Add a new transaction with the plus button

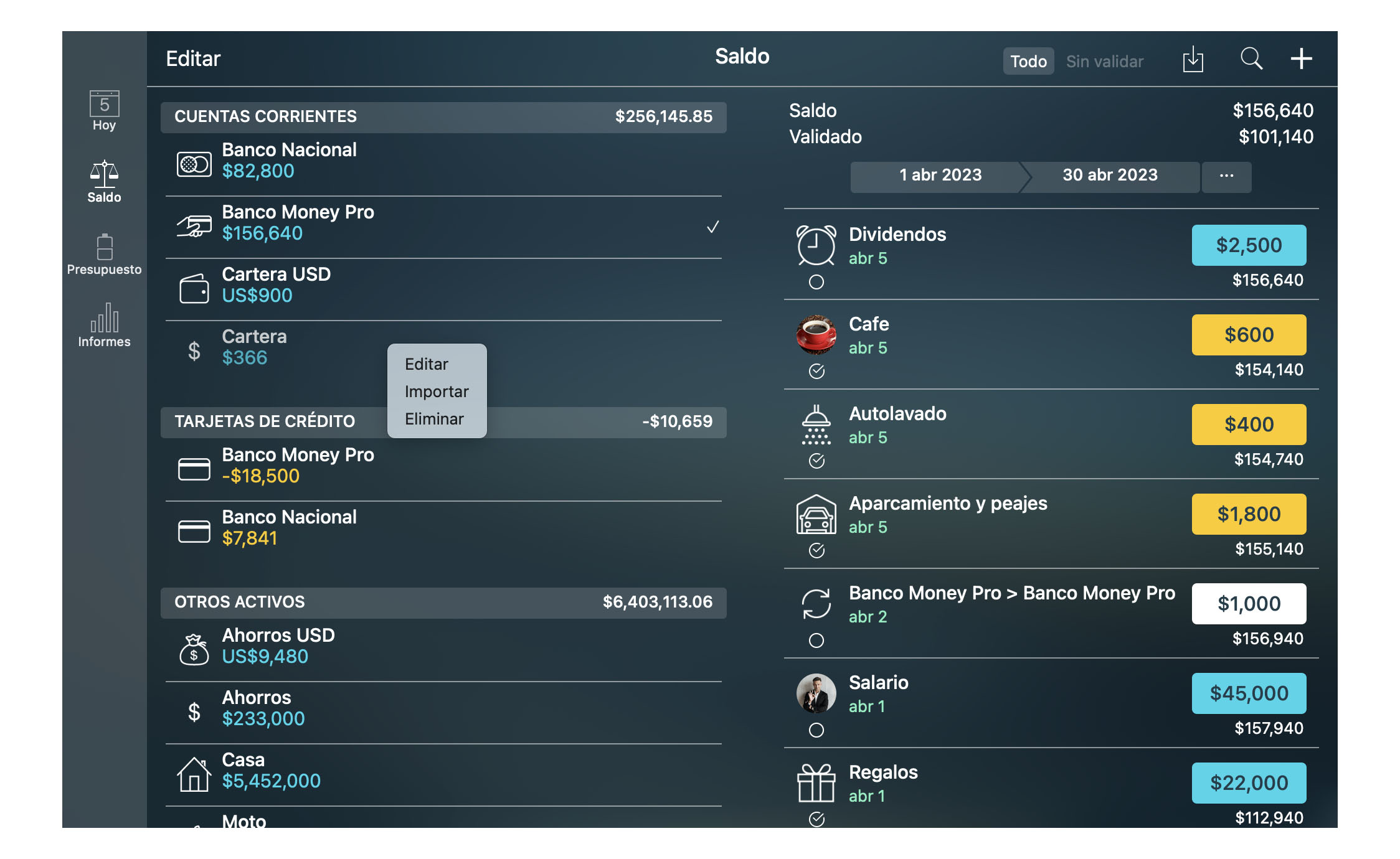pos(1301,59)
